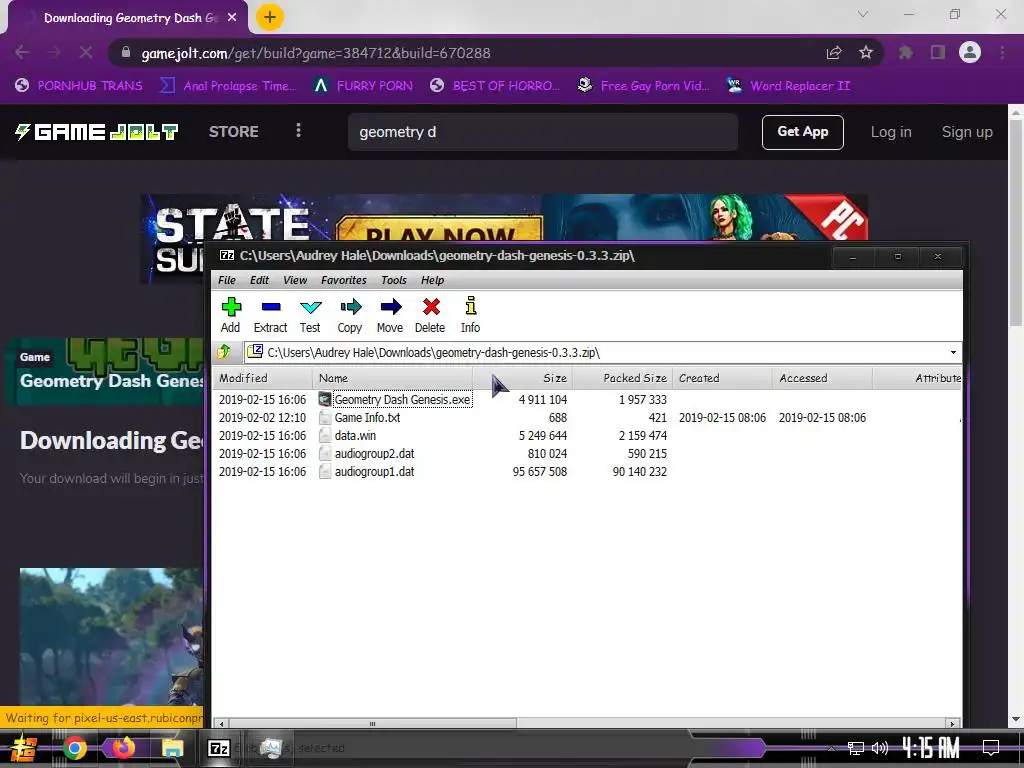Open Chrome extensions puzzle icon
The width and height of the screenshot is (1024, 768).
(905, 53)
